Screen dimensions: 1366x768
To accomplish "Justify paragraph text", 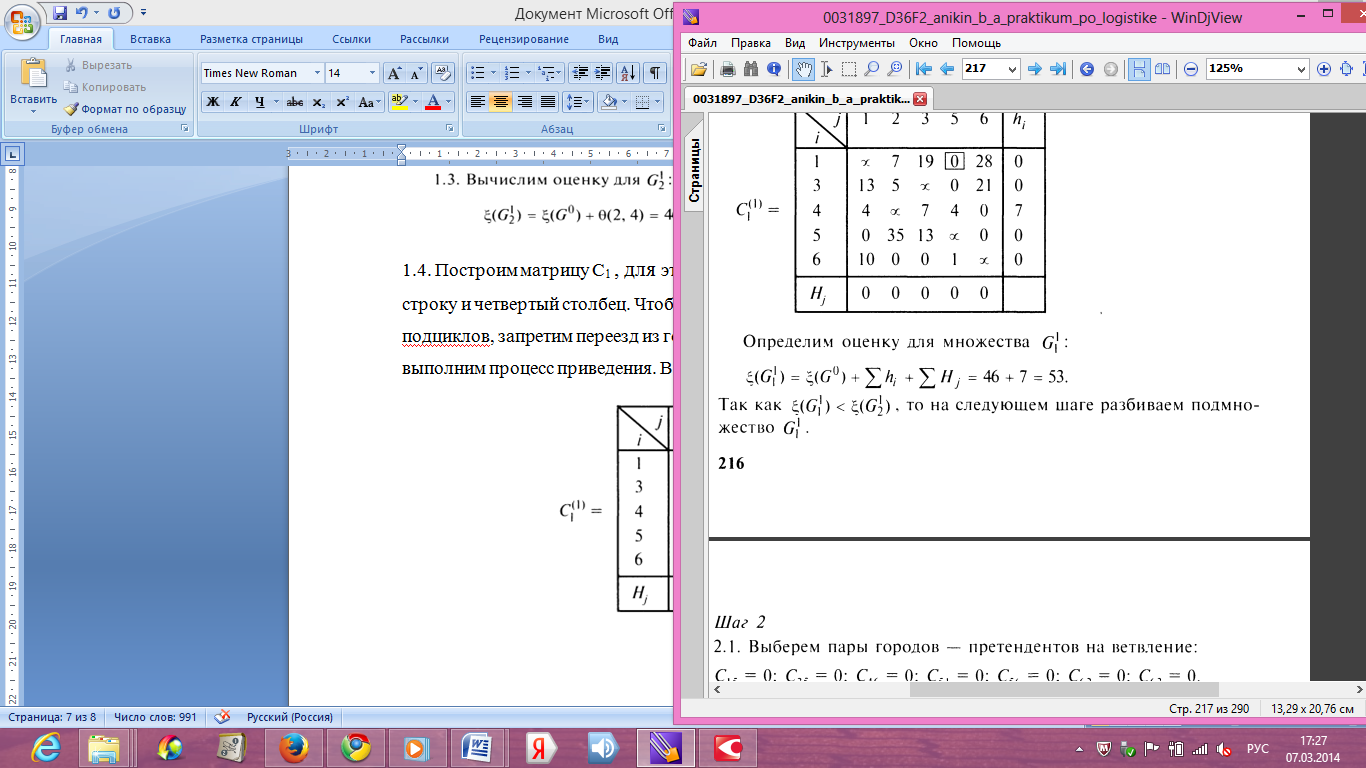I will click(x=548, y=102).
